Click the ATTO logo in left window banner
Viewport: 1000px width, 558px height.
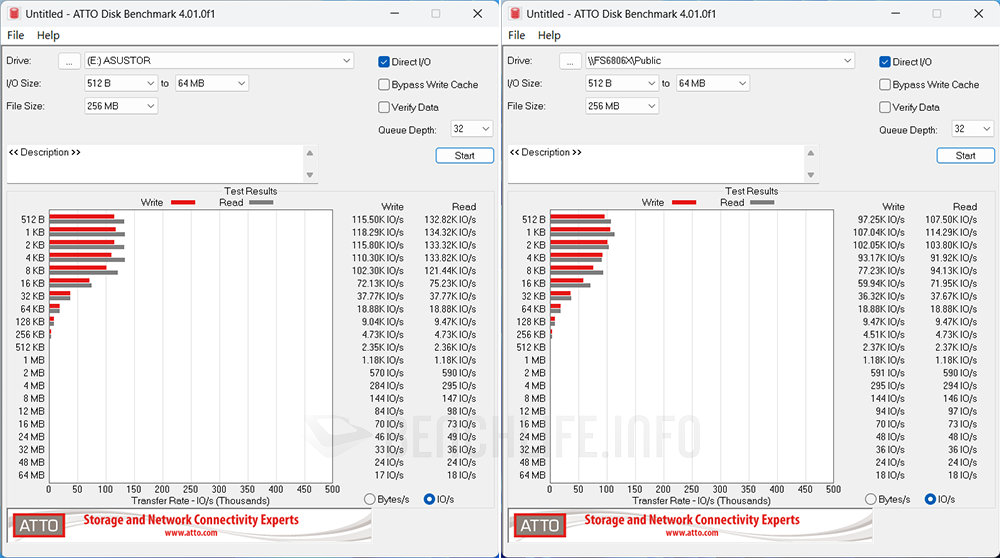coord(38,526)
